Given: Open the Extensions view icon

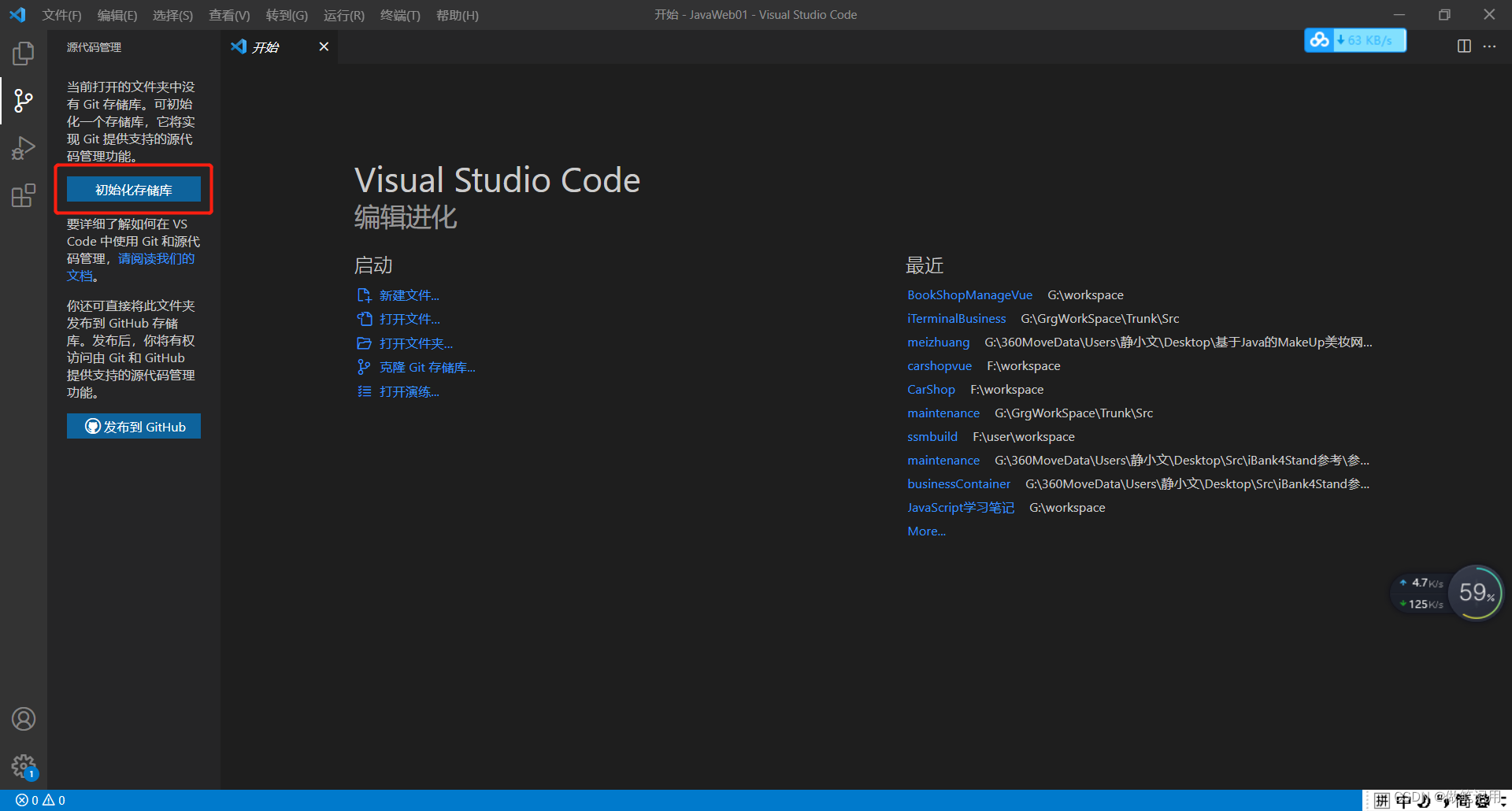Looking at the screenshot, I should (24, 195).
